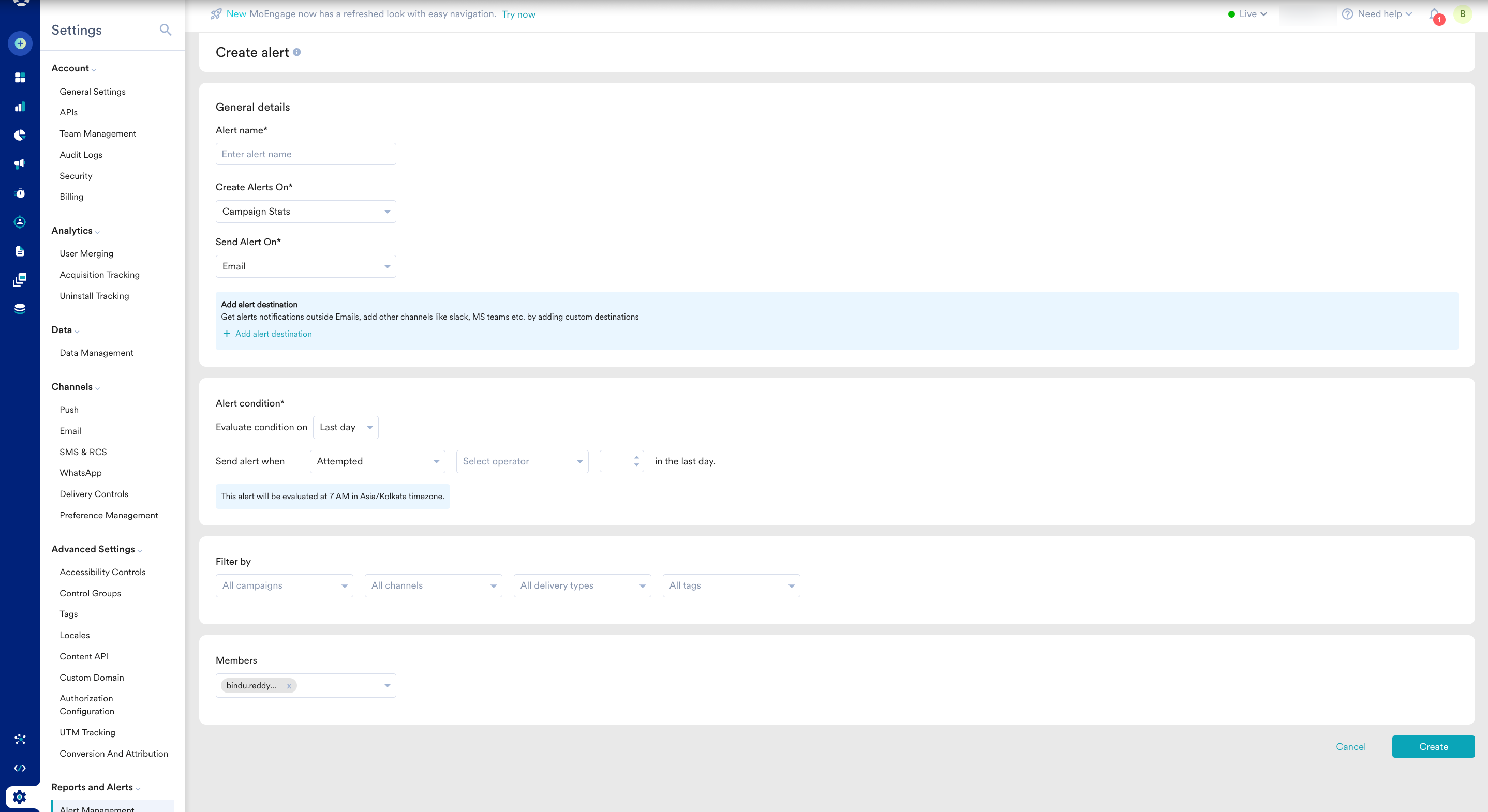
Task: Open the settings gear icon at bottom left
Action: click(x=20, y=797)
